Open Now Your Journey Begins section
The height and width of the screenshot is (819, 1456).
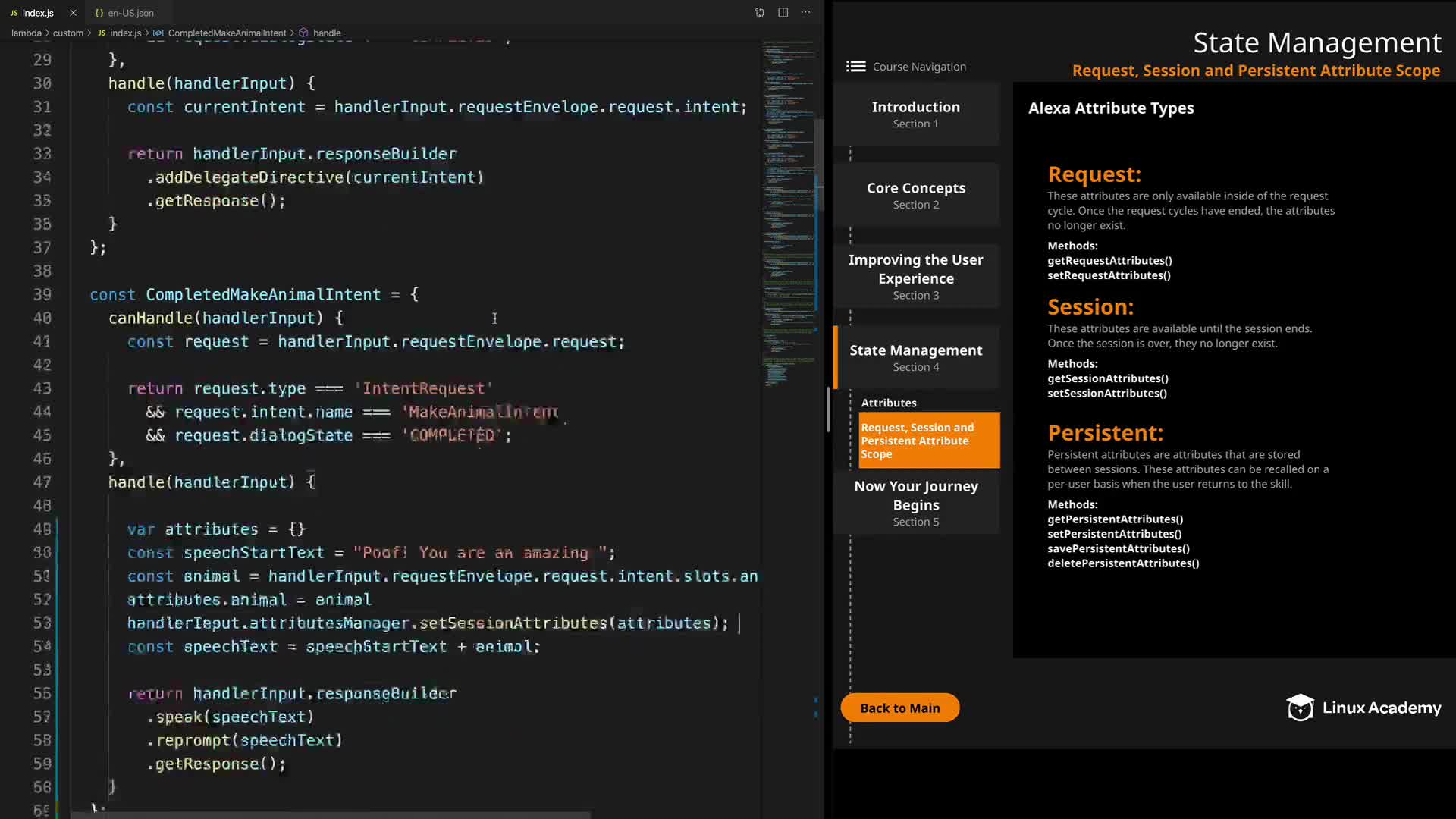(915, 503)
